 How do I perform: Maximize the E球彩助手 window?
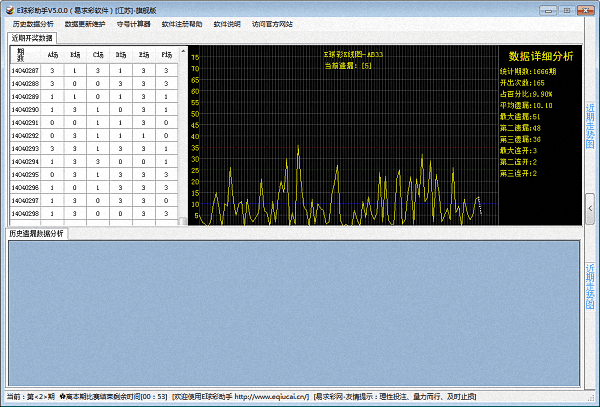567,11
